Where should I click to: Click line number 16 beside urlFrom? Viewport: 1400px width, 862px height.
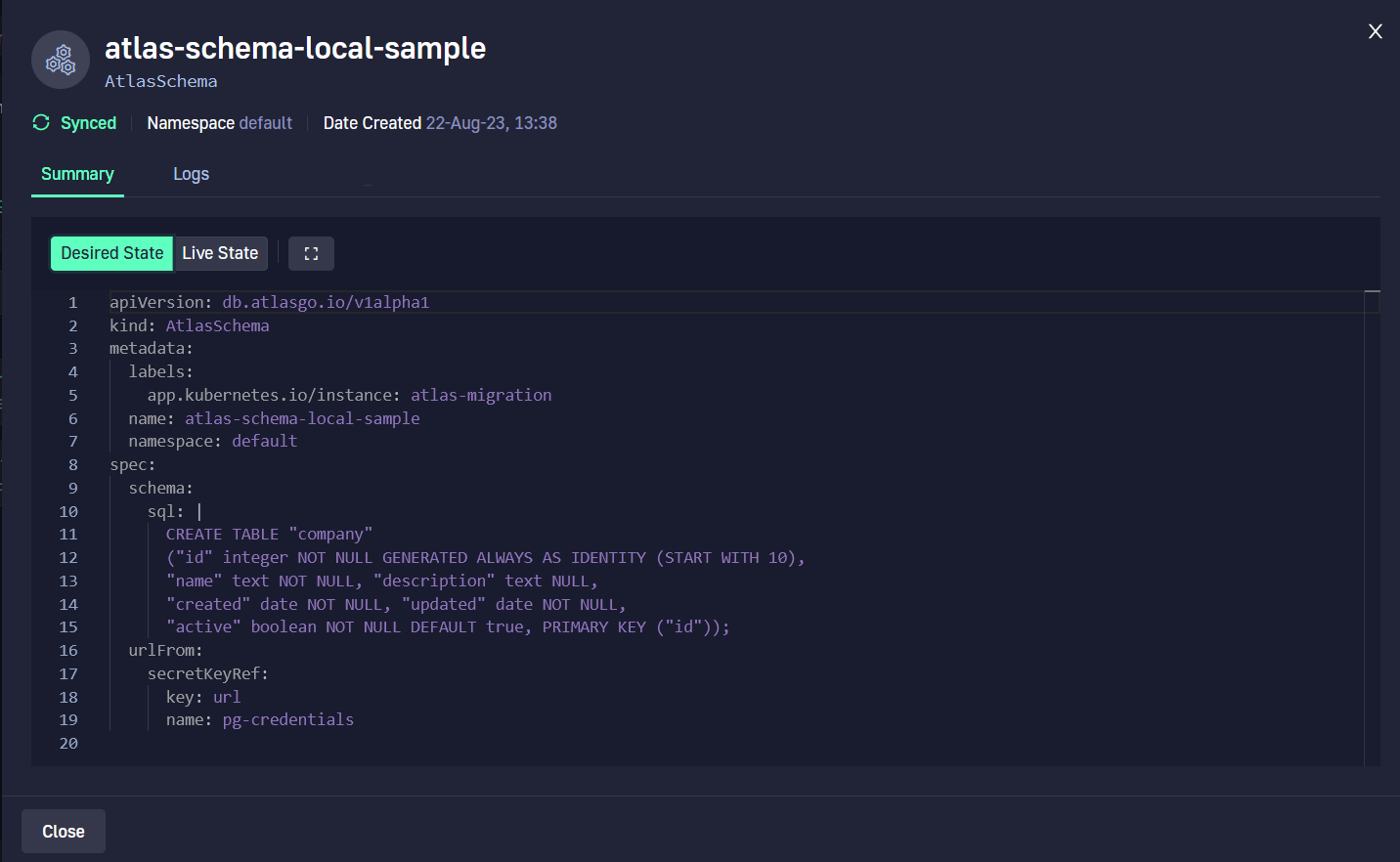[x=68, y=650]
